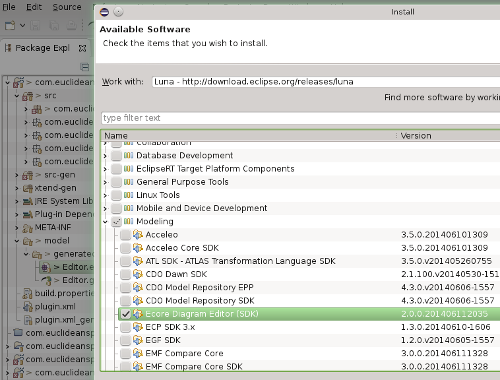
Task: Click the ECP SDK 3.x feature icon
Action: pyautogui.click(x=138, y=327)
